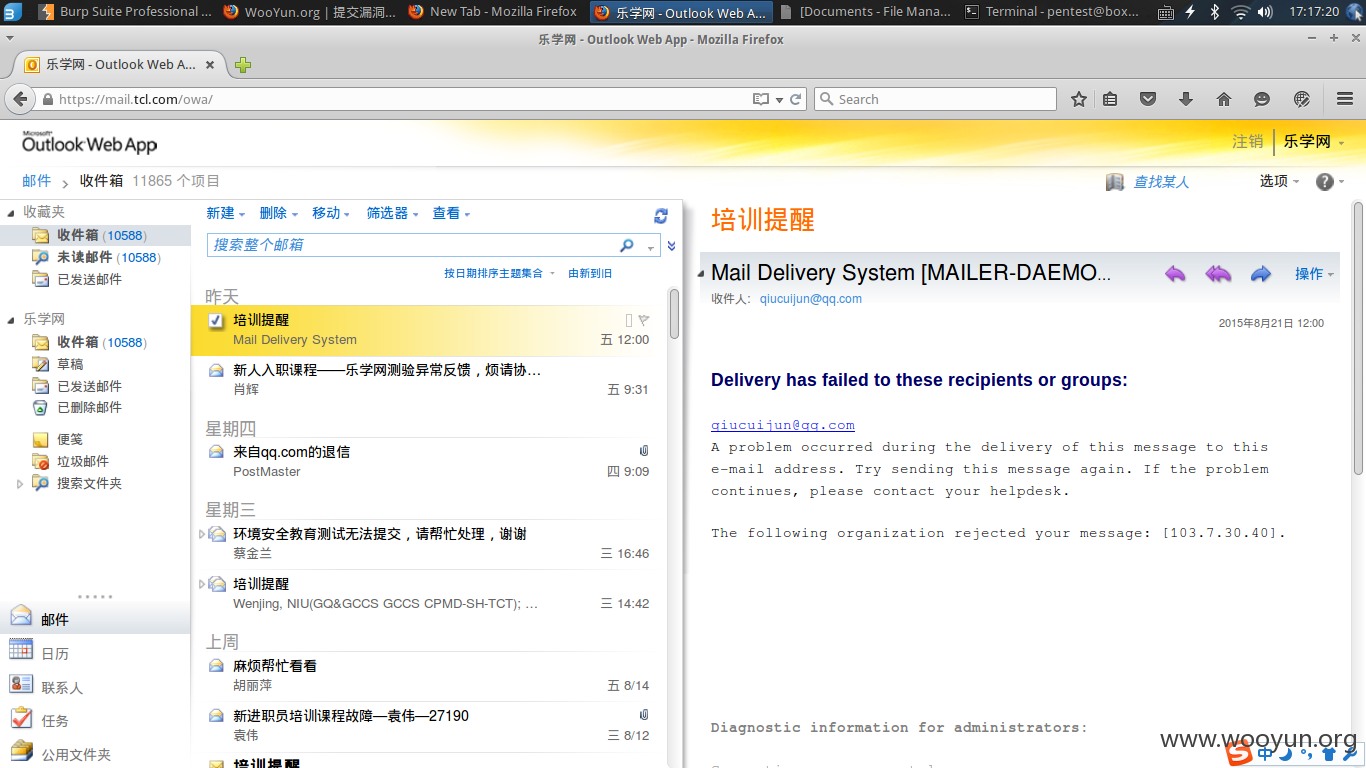The image size is (1366, 768).
Task: Click 注销 to sign out
Action: (1247, 142)
